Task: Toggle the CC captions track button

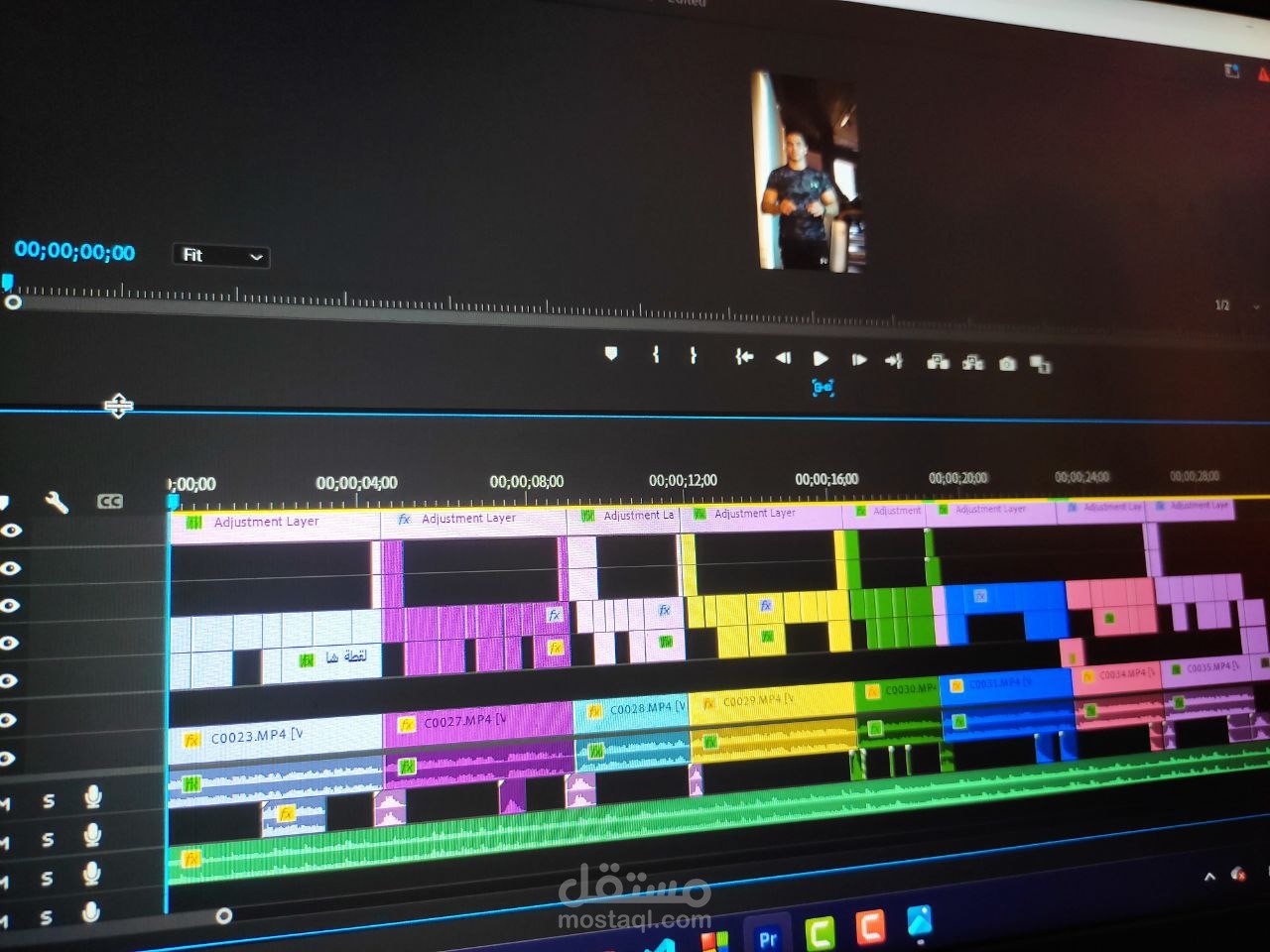Action: 110,502
